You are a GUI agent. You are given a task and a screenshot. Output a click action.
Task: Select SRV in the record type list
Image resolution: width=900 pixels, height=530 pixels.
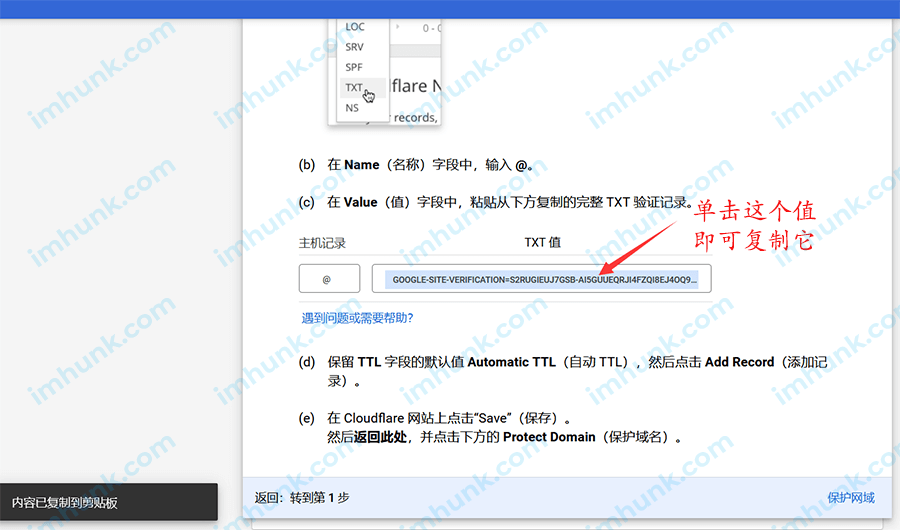click(354, 47)
